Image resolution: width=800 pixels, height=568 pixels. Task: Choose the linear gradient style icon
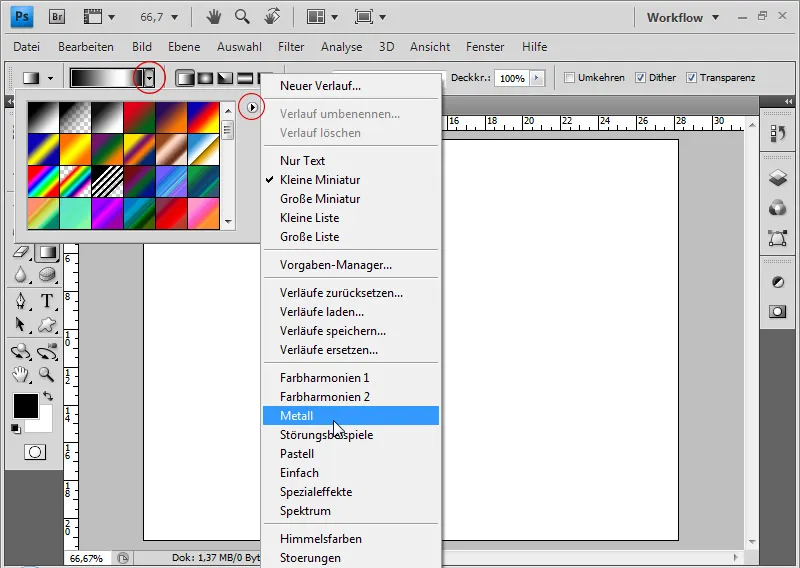click(185, 78)
